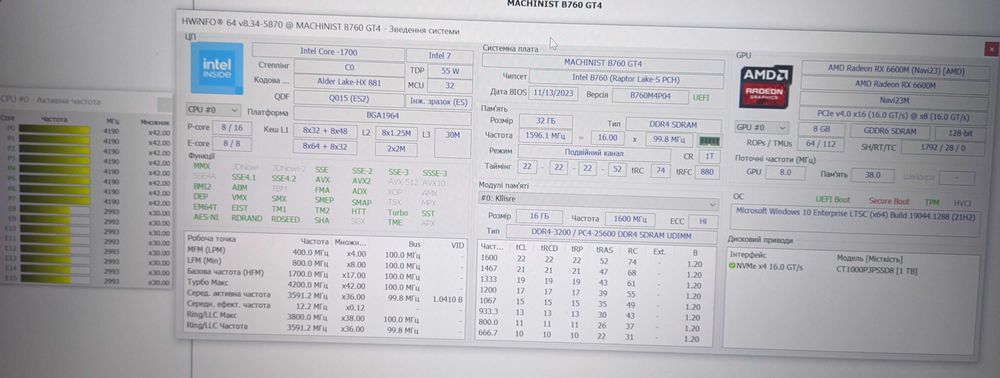Click the green UEFI Boot label
Screen dimensions: 1000x378
click(x=832, y=200)
